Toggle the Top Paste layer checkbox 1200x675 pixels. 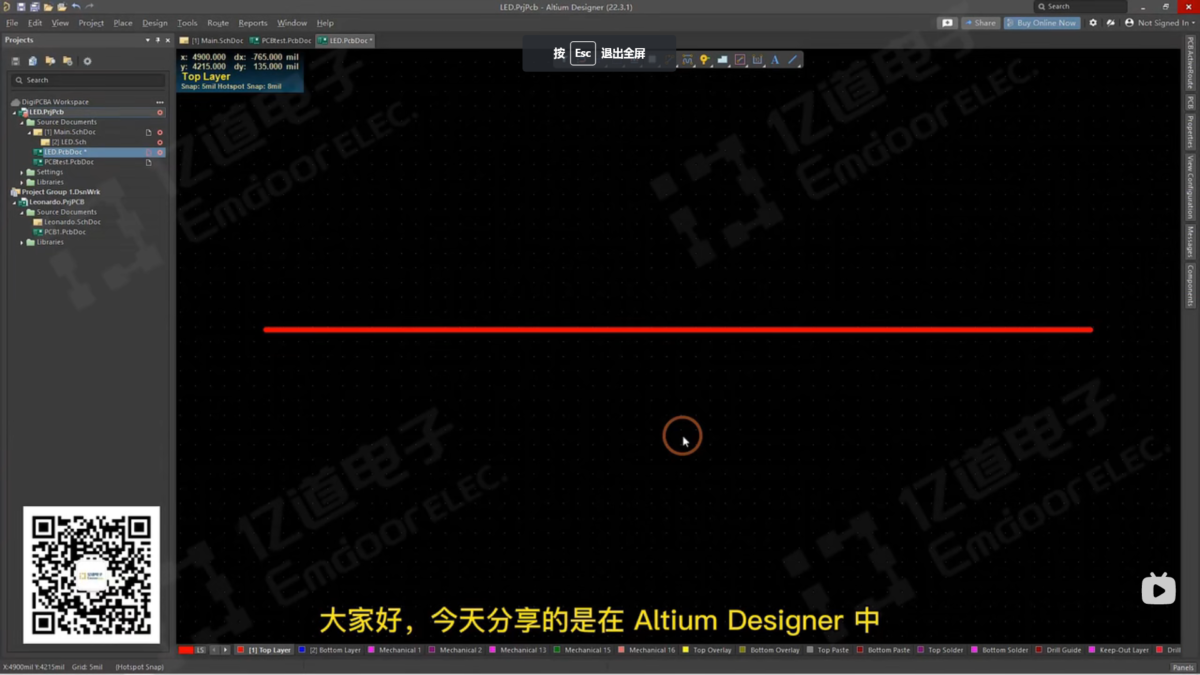(810, 650)
